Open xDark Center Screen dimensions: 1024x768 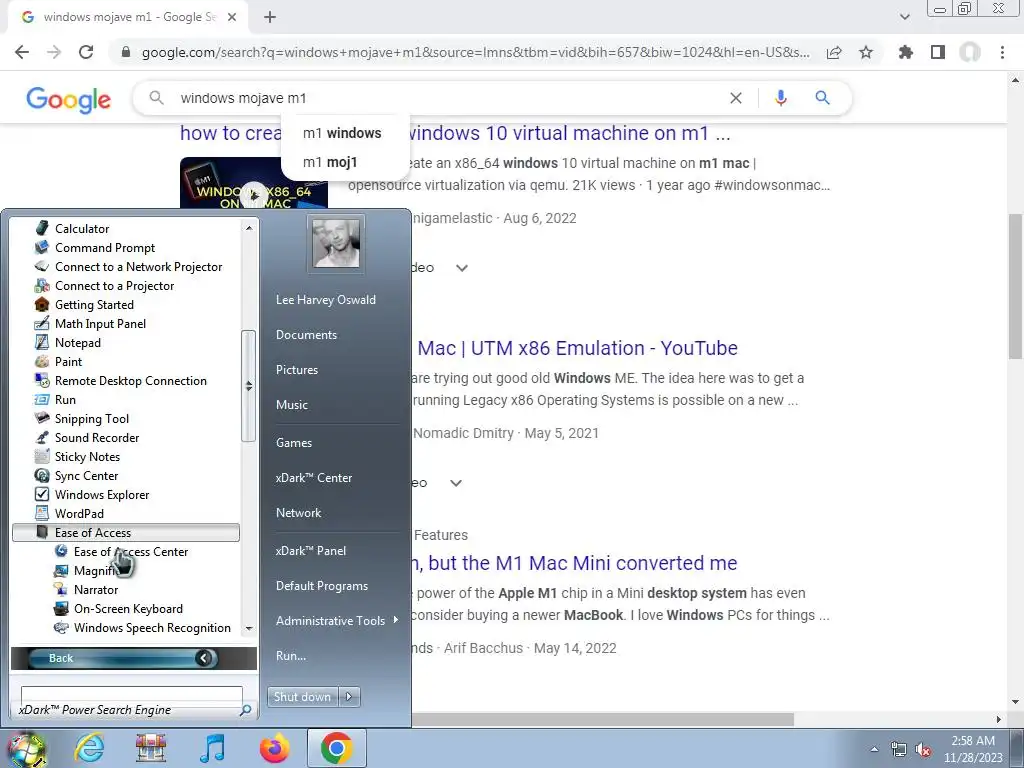tap(313, 477)
